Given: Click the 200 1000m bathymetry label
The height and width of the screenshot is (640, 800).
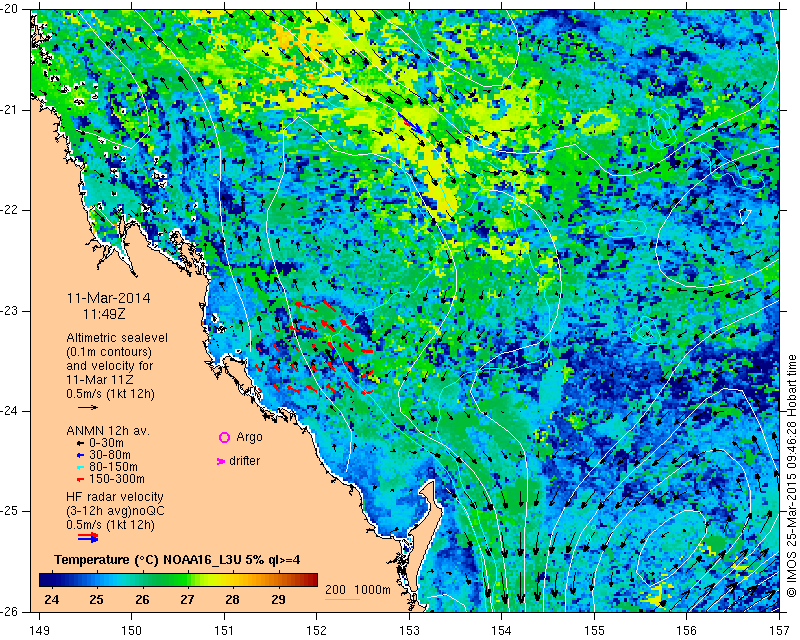Looking at the screenshot, I should pyautogui.click(x=358, y=590).
